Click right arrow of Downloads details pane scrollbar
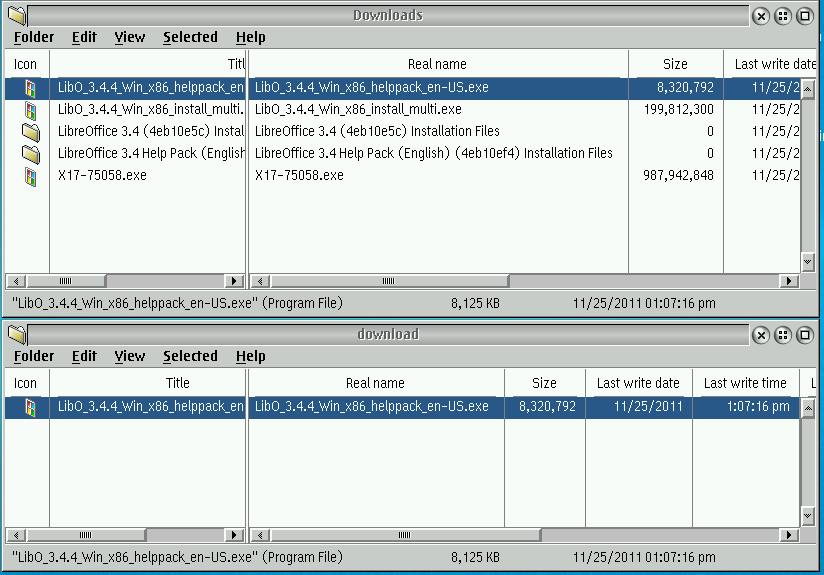The width and height of the screenshot is (824, 575). [x=789, y=281]
